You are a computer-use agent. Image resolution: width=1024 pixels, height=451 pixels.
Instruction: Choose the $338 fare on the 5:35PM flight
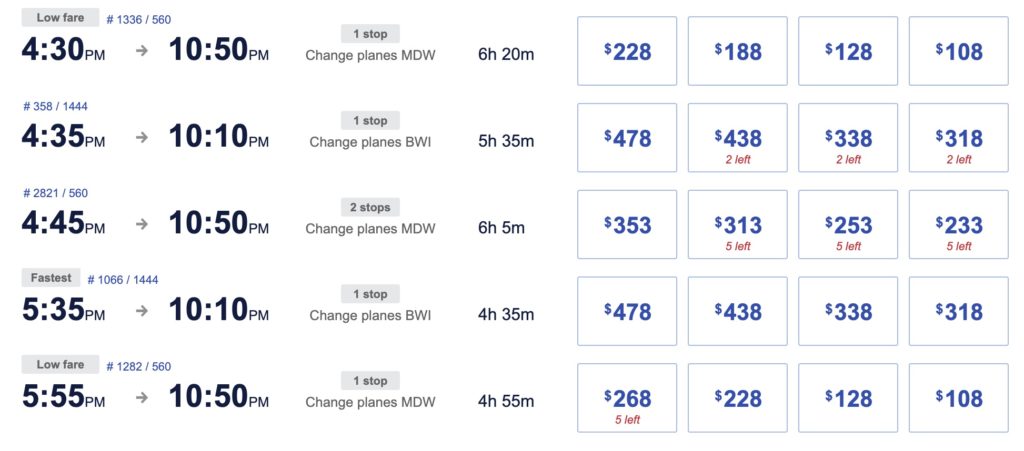[x=848, y=312]
